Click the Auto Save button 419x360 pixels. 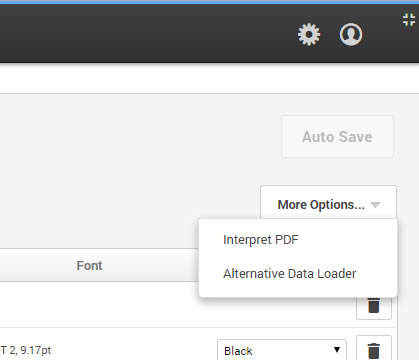click(337, 137)
